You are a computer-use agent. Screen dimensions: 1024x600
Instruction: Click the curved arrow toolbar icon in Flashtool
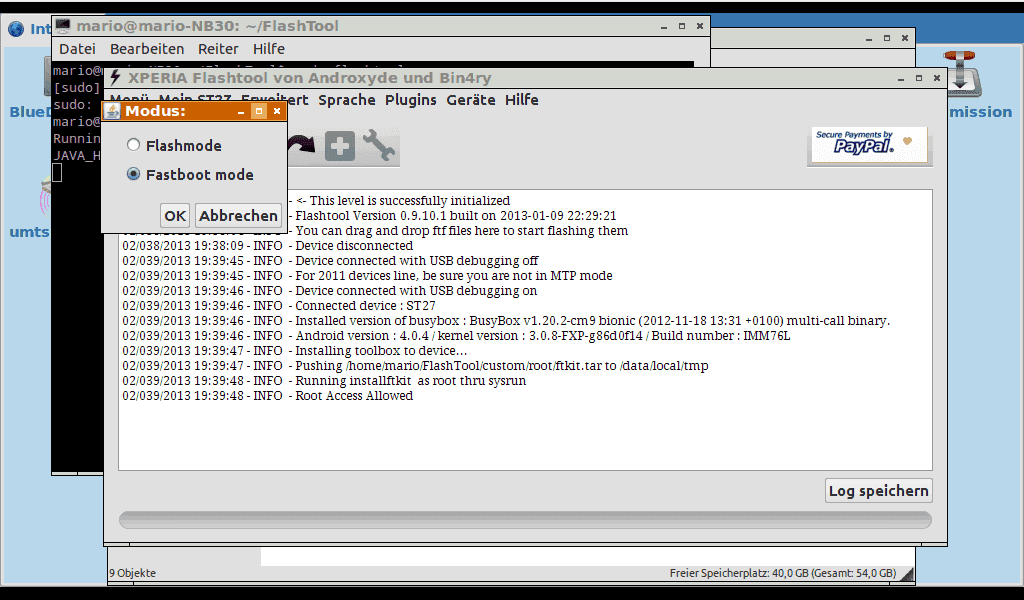tap(301, 145)
